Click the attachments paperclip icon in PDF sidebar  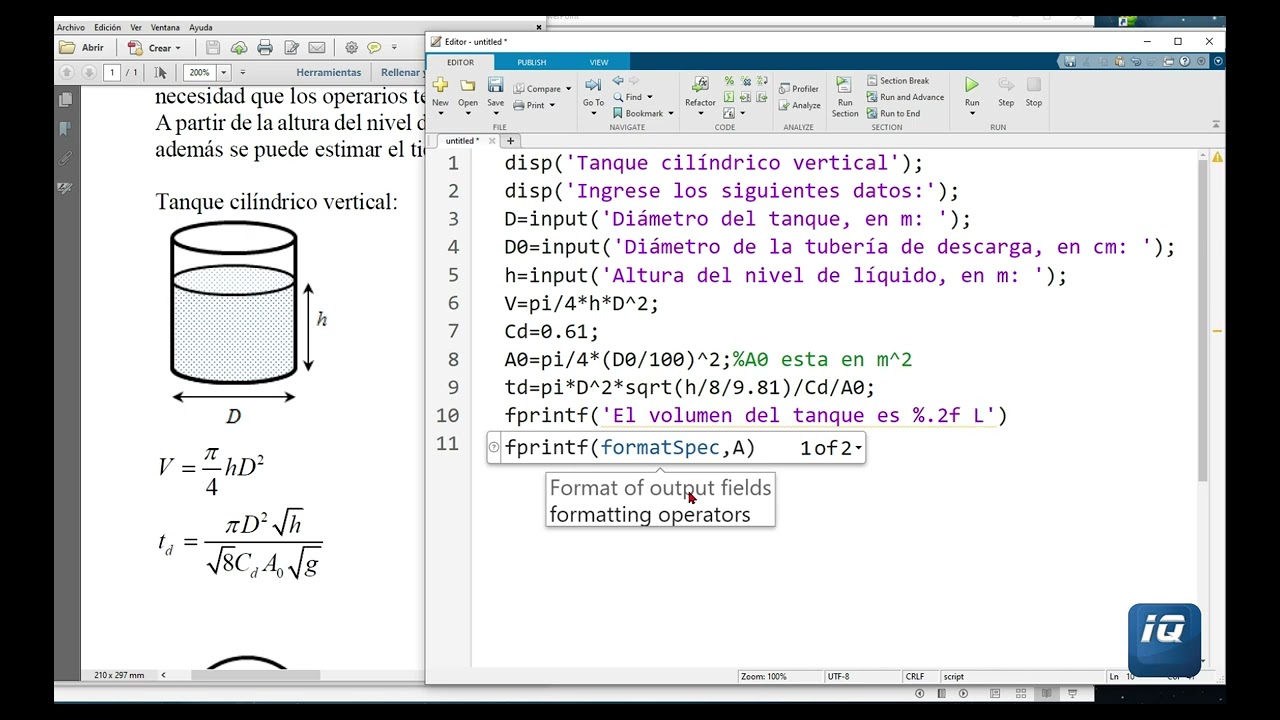pyautogui.click(x=66, y=158)
